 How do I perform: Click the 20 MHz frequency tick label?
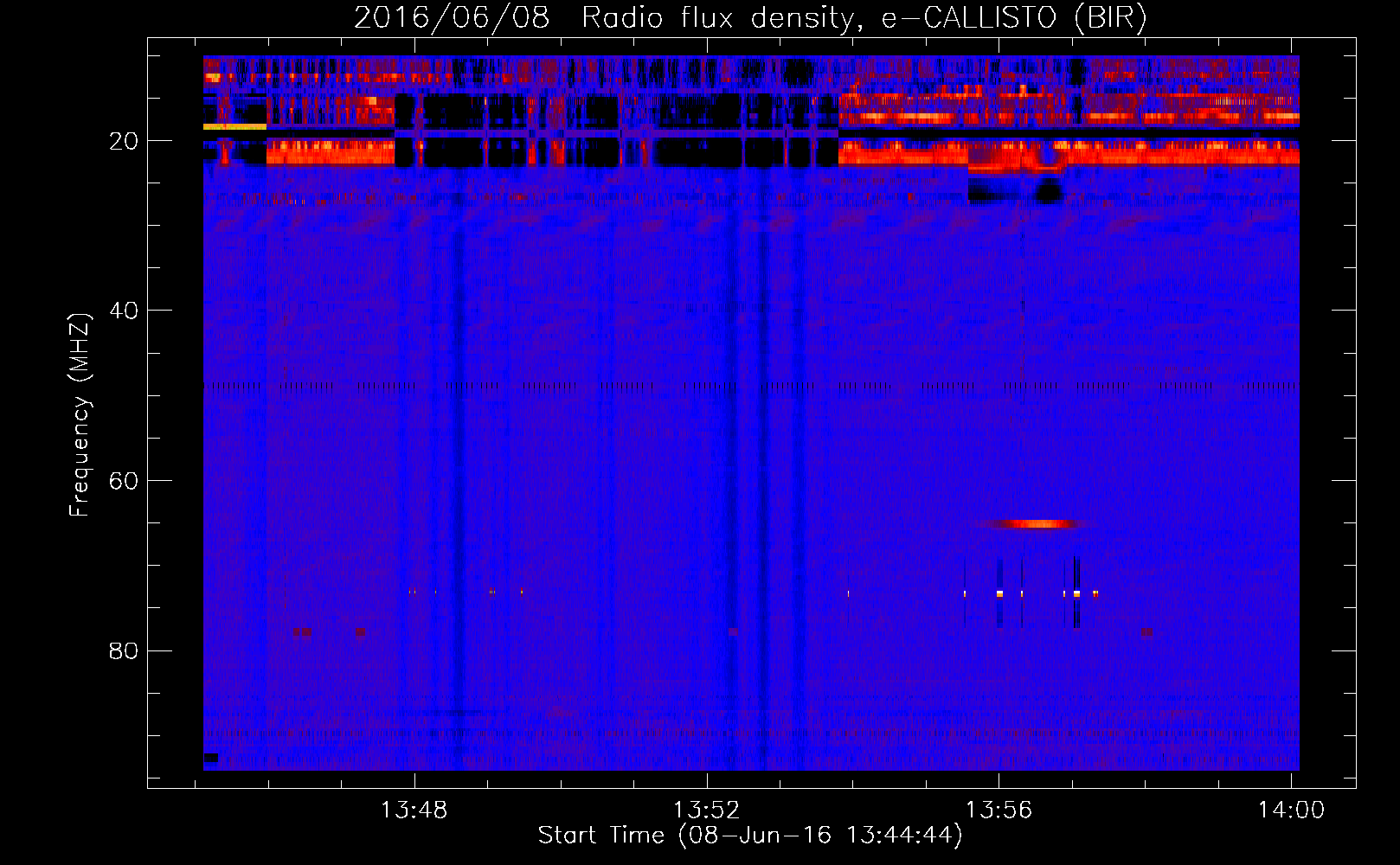pyautogui.click(x=124, y=141)
